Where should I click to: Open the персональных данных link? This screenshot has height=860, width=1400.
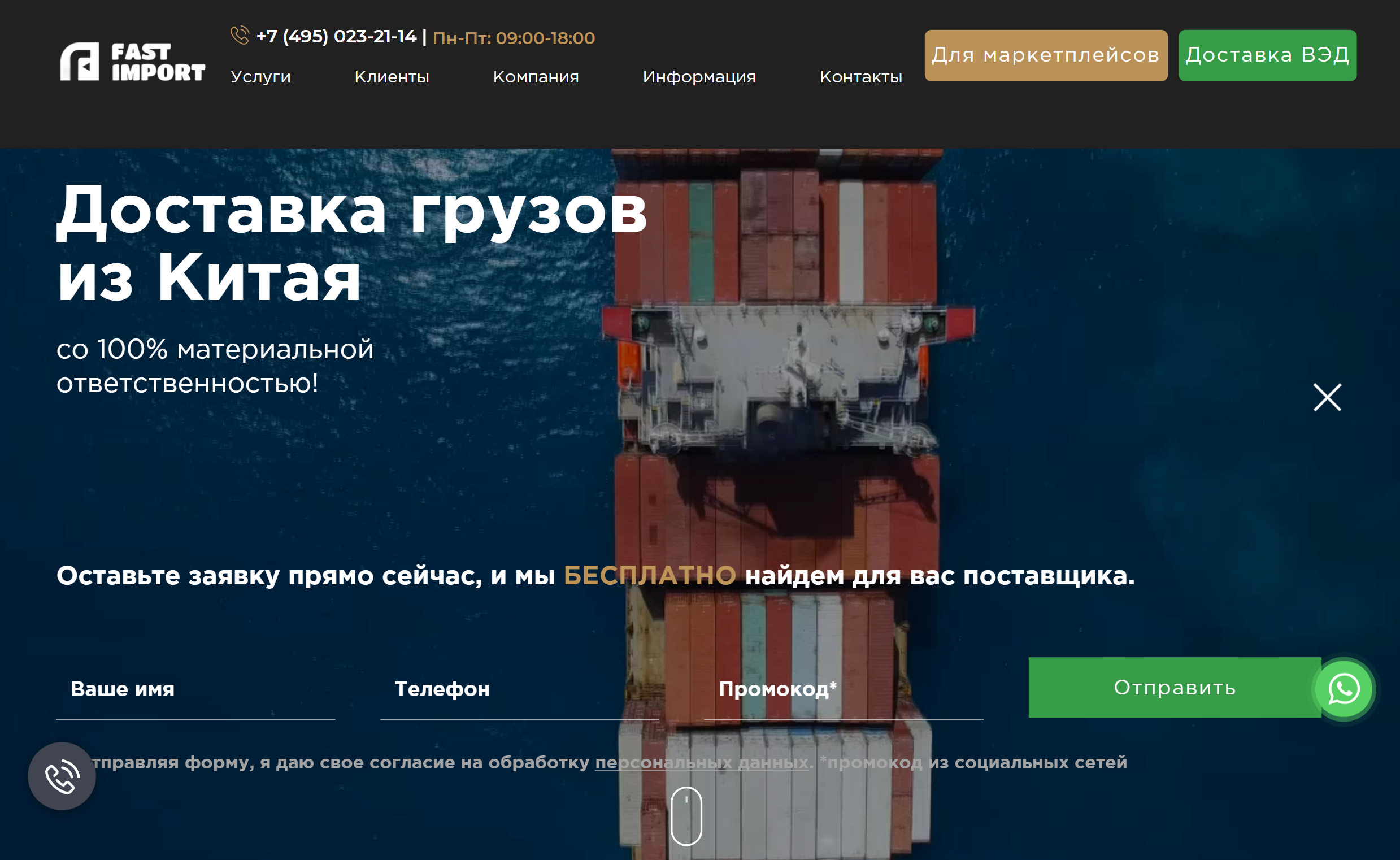[x=702, y=762]
